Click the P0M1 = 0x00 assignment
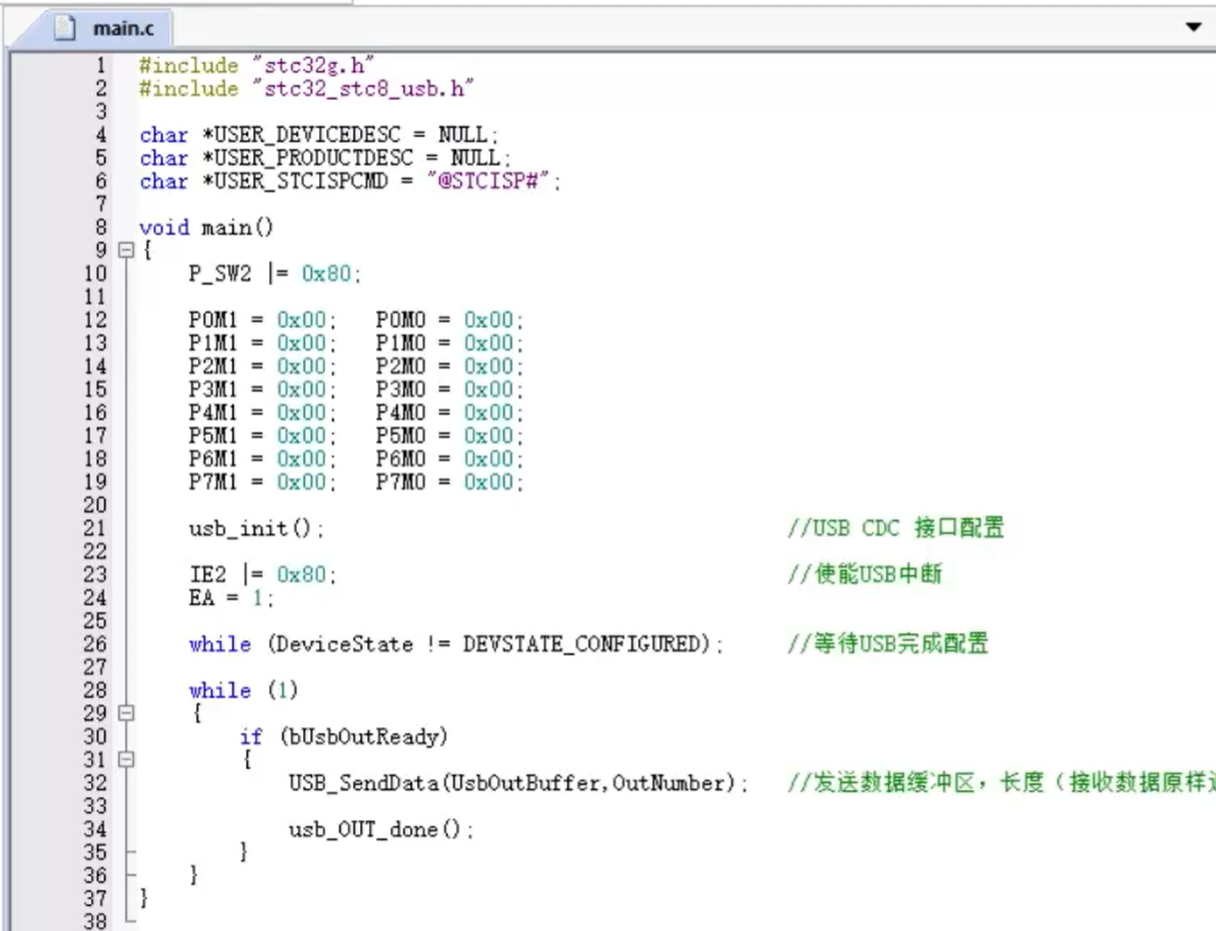Image resolution: width=1216 pixels, height=931 pixels. click(x=263, y=321)
